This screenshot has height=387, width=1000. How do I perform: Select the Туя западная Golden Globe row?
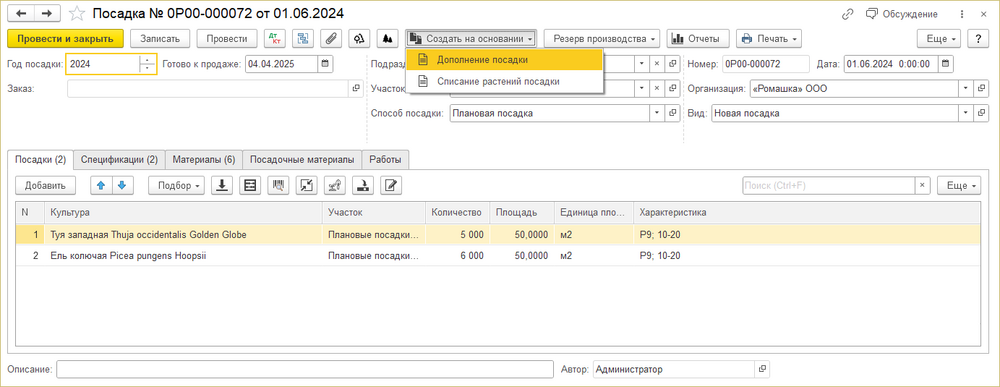coord(497,235)
